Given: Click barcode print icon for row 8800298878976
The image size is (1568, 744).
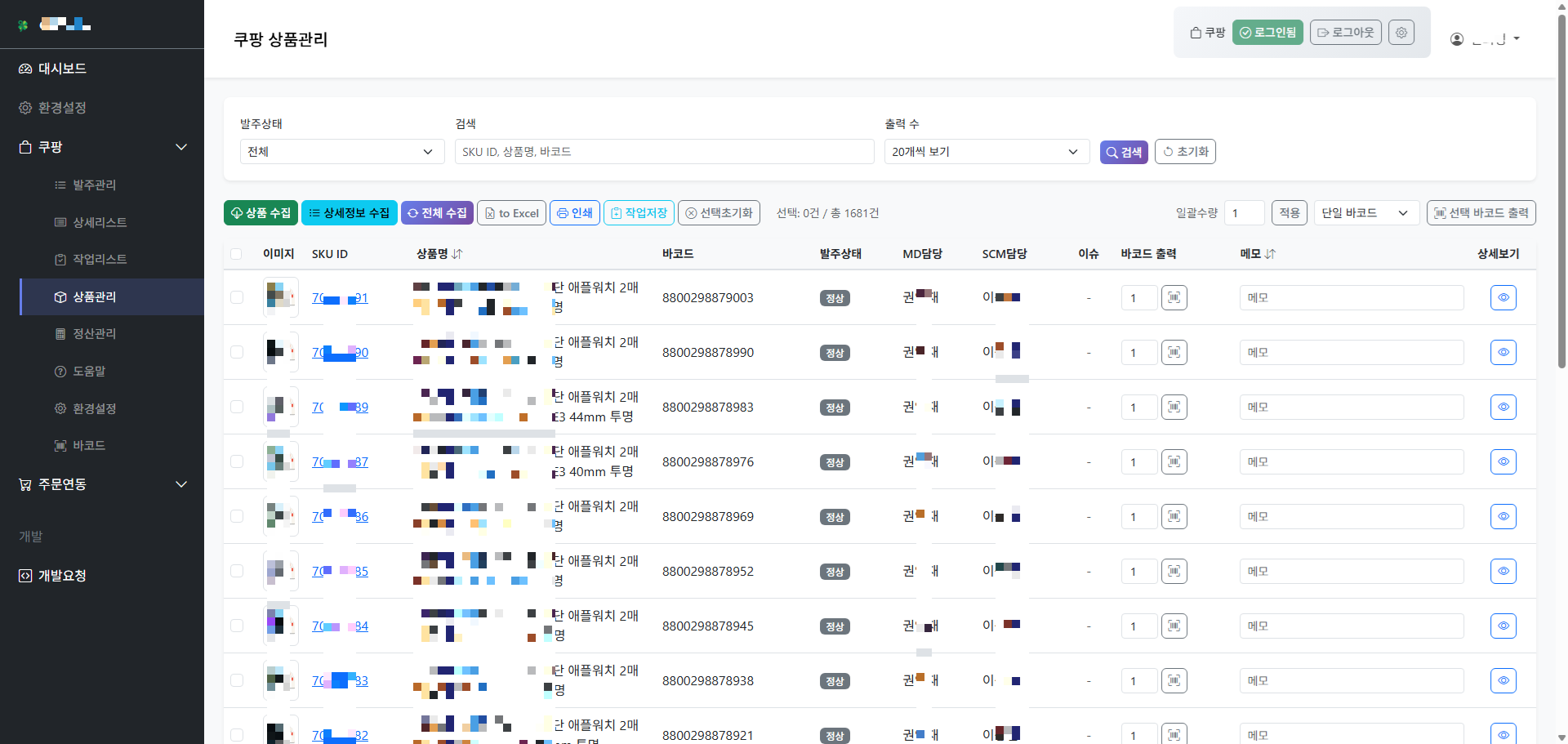Looking at the screenshot, I should 1174,461.
